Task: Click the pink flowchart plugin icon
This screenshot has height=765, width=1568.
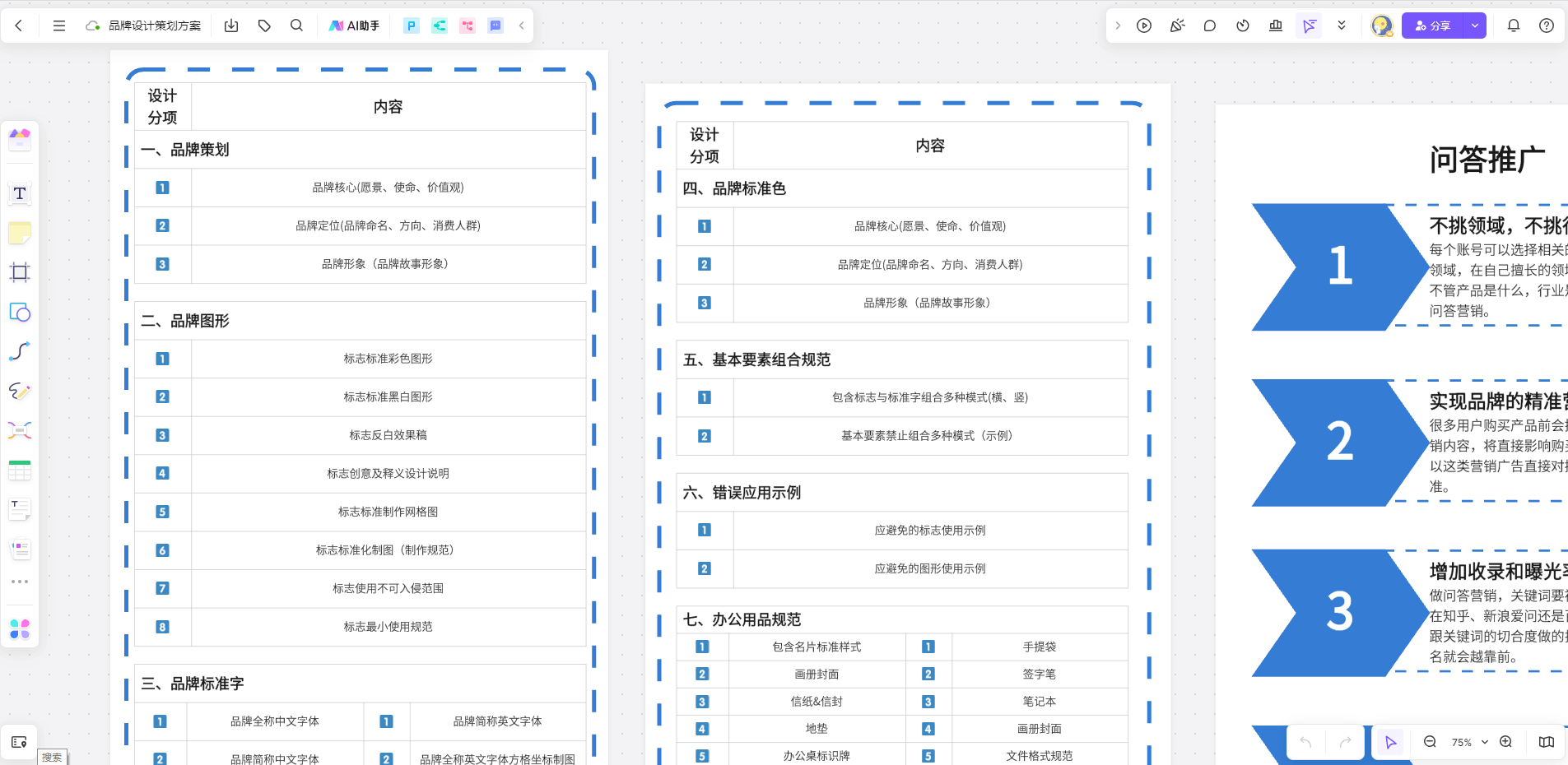Action: coord(468,25)
